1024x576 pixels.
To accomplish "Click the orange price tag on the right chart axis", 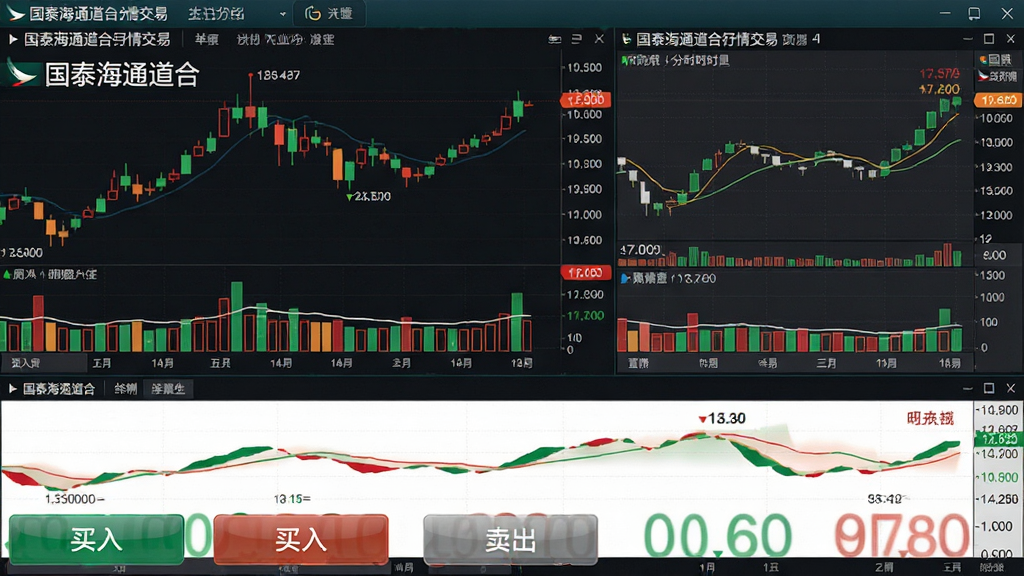I will click(x=997, y=100).
